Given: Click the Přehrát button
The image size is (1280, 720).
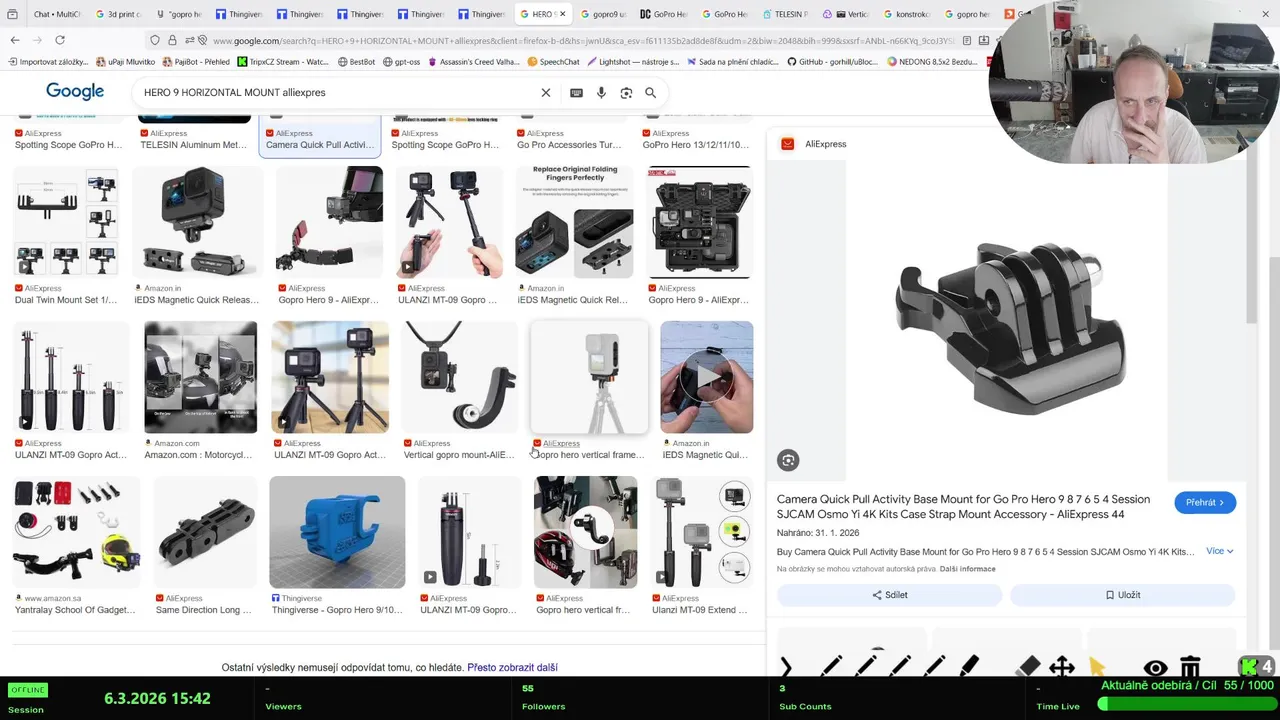Looking at the screenshot, I should pyautogui.click(x=1205, y=502).
